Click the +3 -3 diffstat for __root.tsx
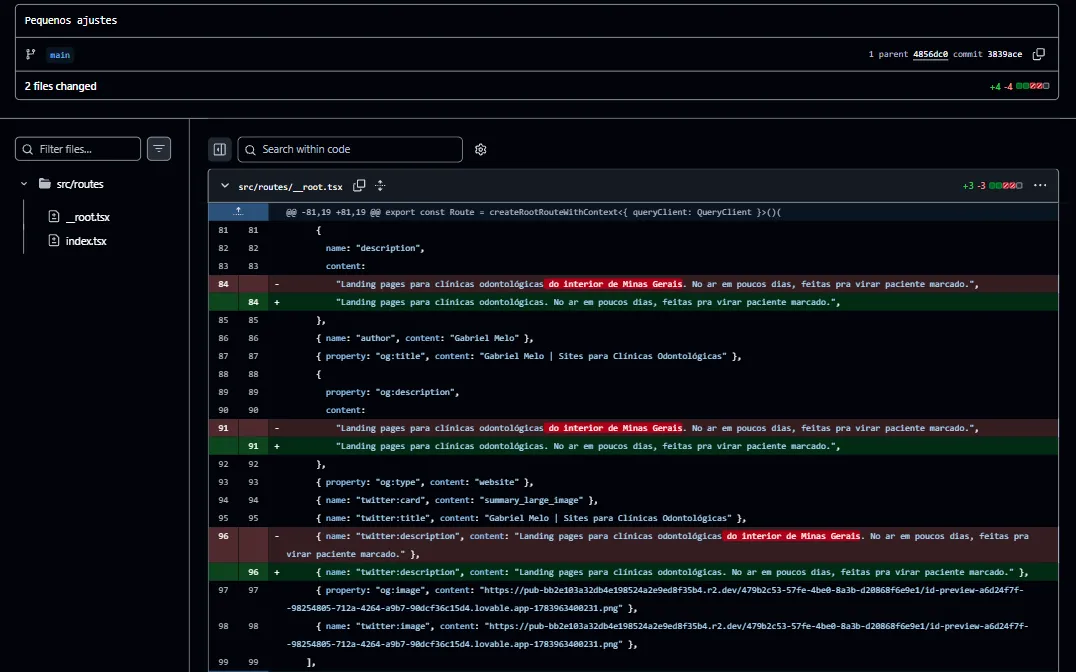Viewport: 1076px width, 672px height. click(992, 186)
